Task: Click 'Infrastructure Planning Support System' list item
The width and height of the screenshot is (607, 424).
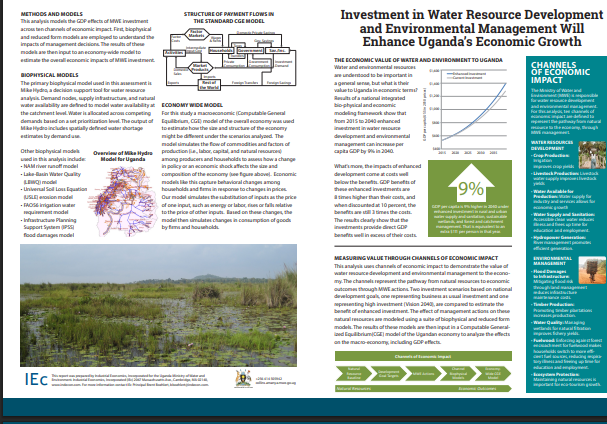Action: tap(49, 228)
